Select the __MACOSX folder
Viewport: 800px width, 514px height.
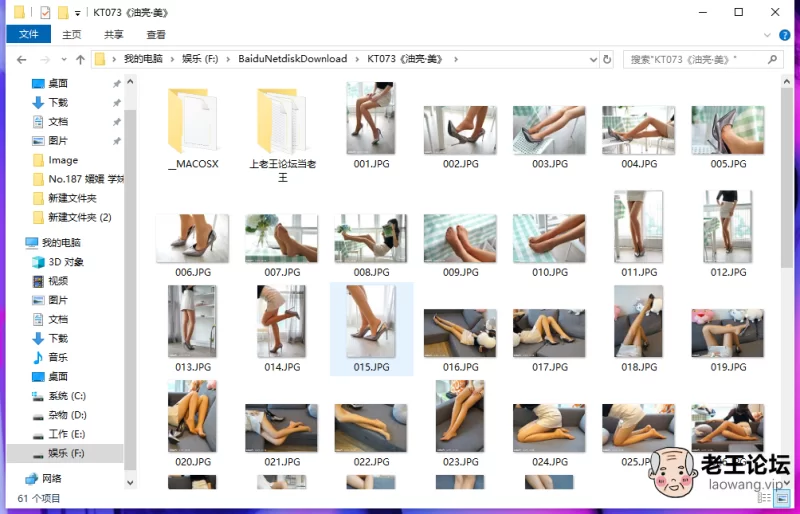[193, 128]
